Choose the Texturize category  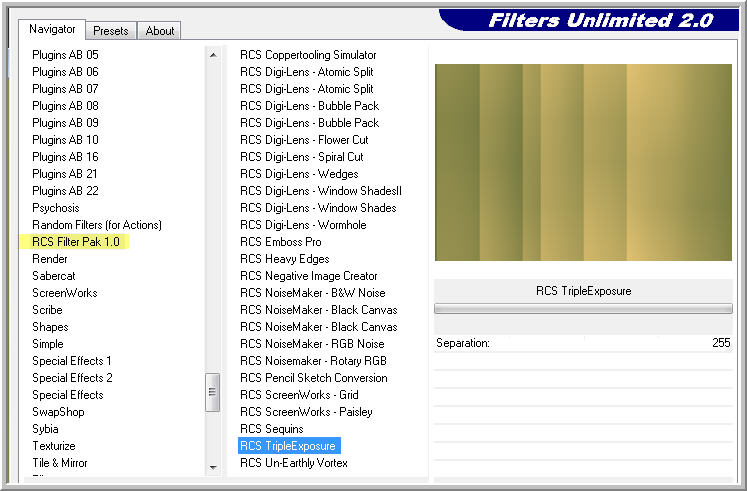(x=54, y=446)
